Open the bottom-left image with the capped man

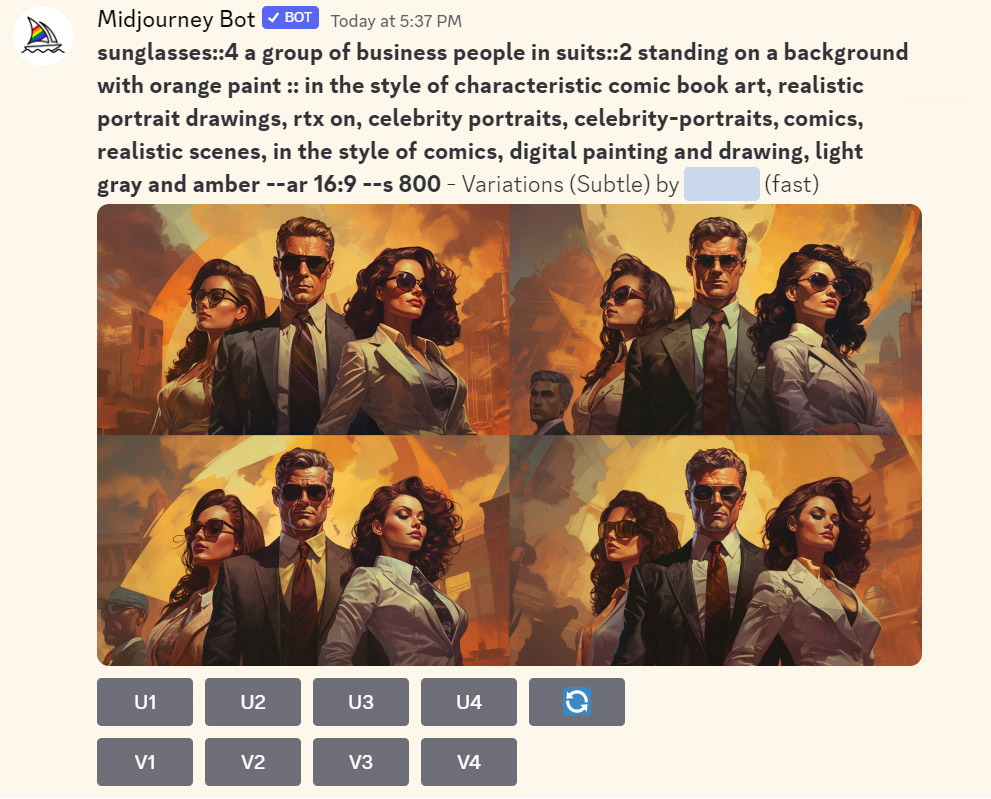coord(303,550)
